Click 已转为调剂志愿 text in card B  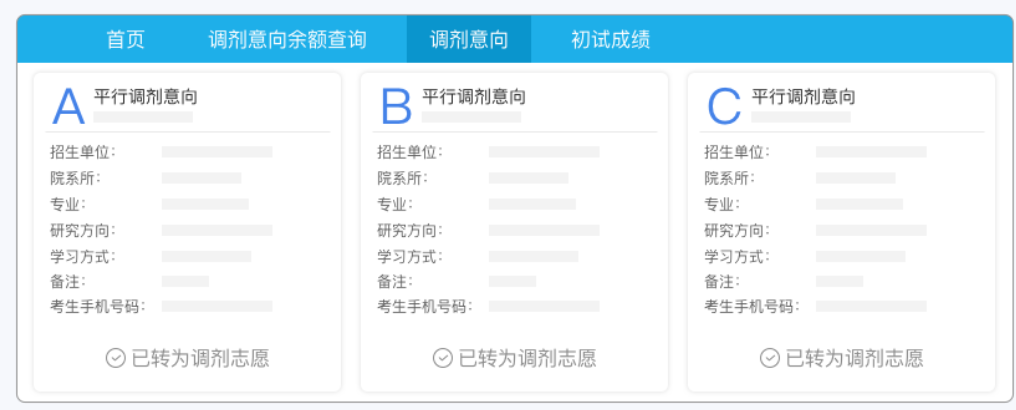click(x=527, y=358)
